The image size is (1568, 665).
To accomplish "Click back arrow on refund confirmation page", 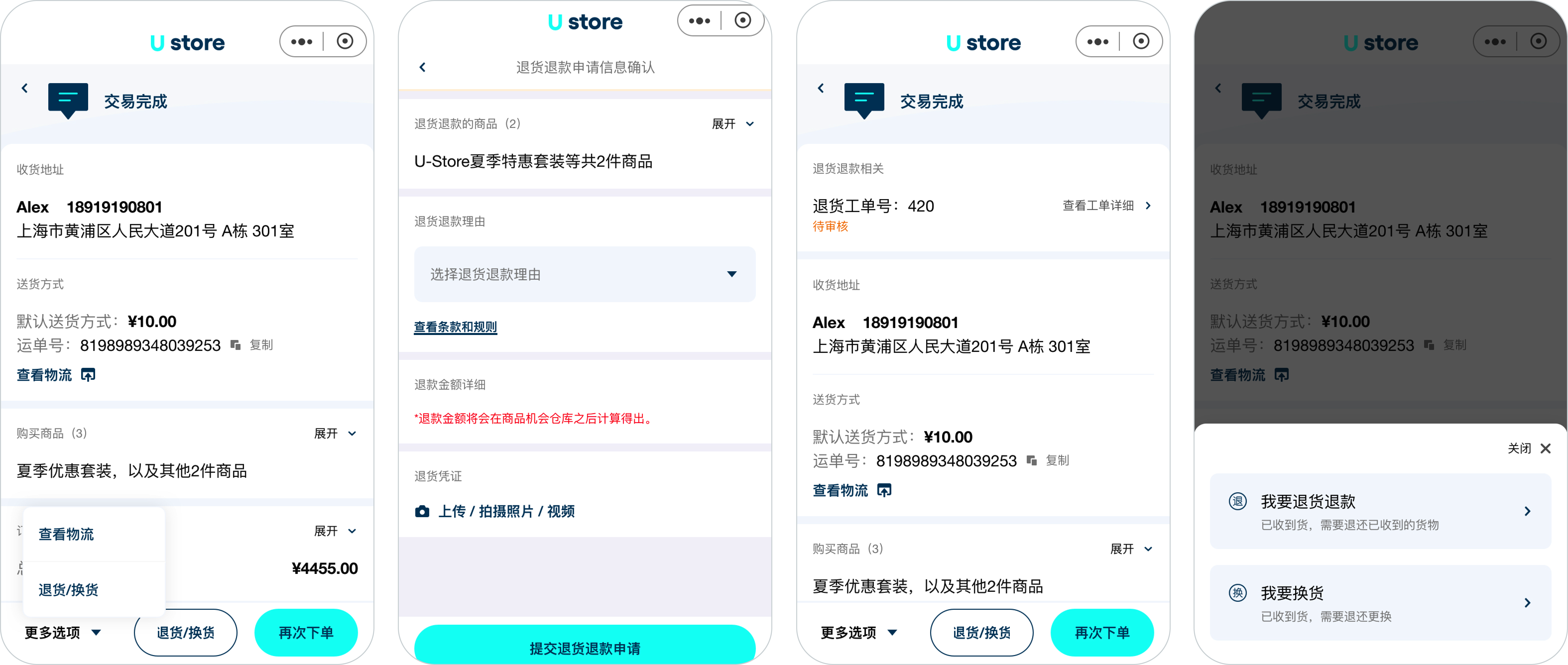I will coord(422,67).
